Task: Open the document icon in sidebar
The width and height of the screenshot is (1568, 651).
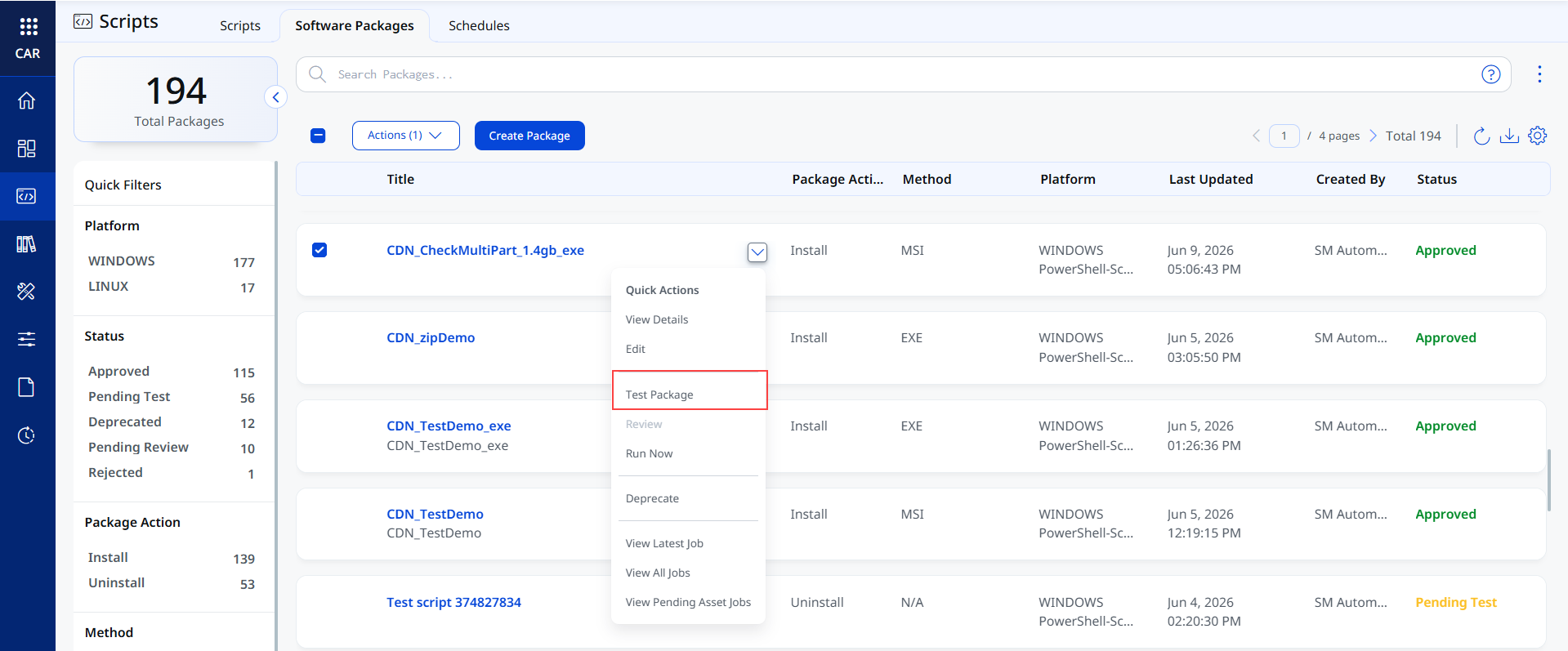Action: pyautogui.click(x=27, y=387)
